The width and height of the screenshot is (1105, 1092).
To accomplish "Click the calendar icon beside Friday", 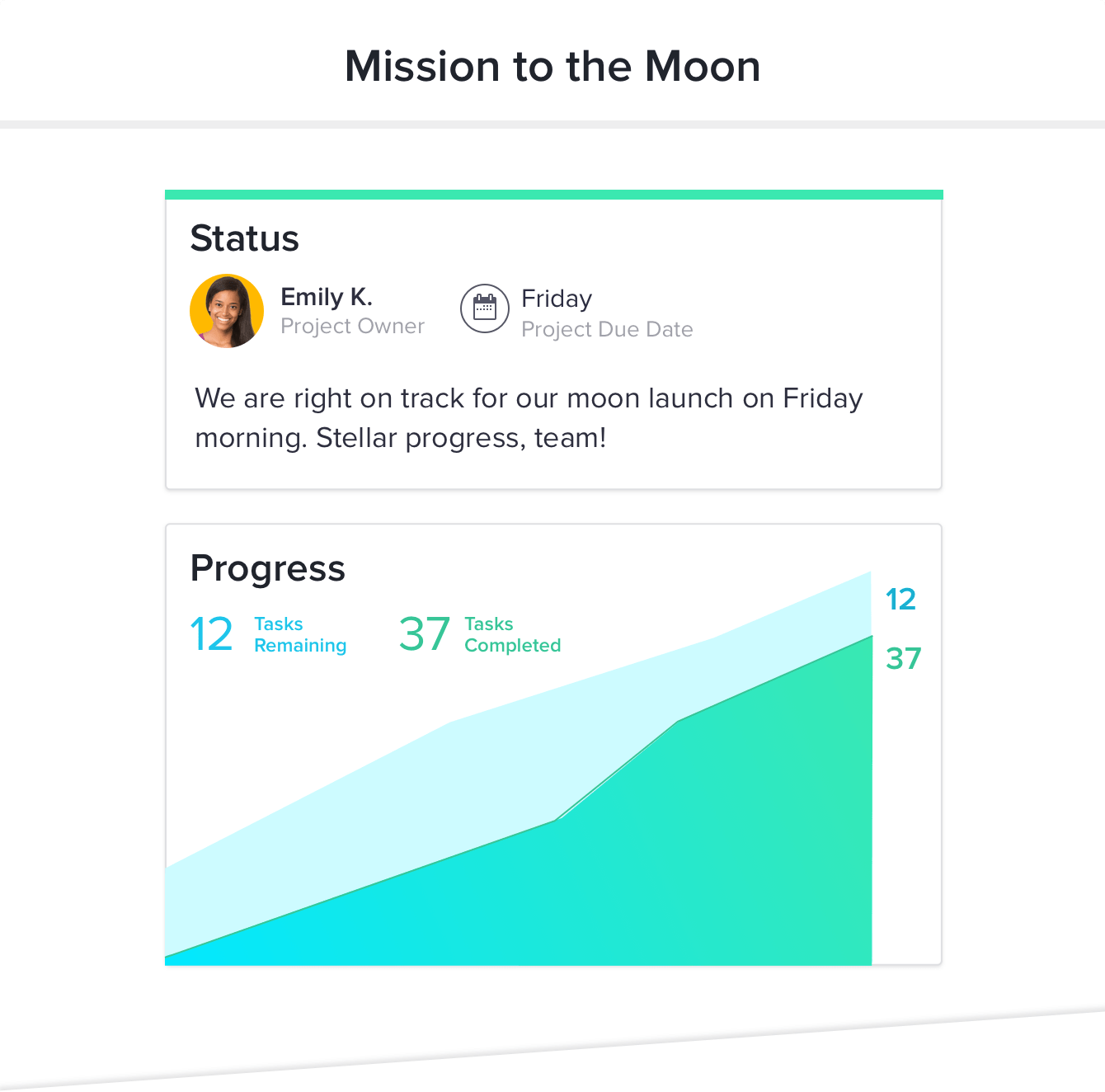I will [486, 309].
